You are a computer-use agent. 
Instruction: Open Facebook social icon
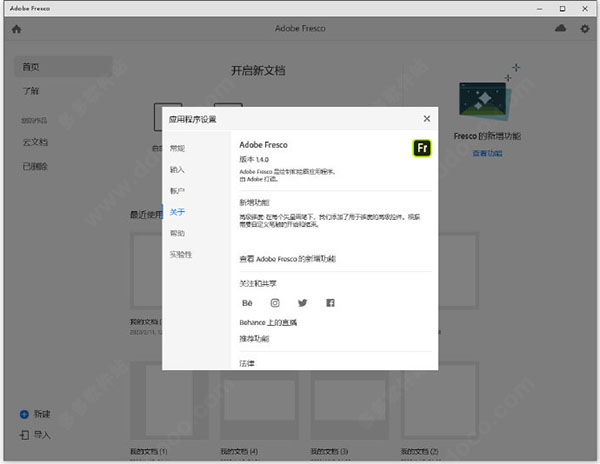330,303
